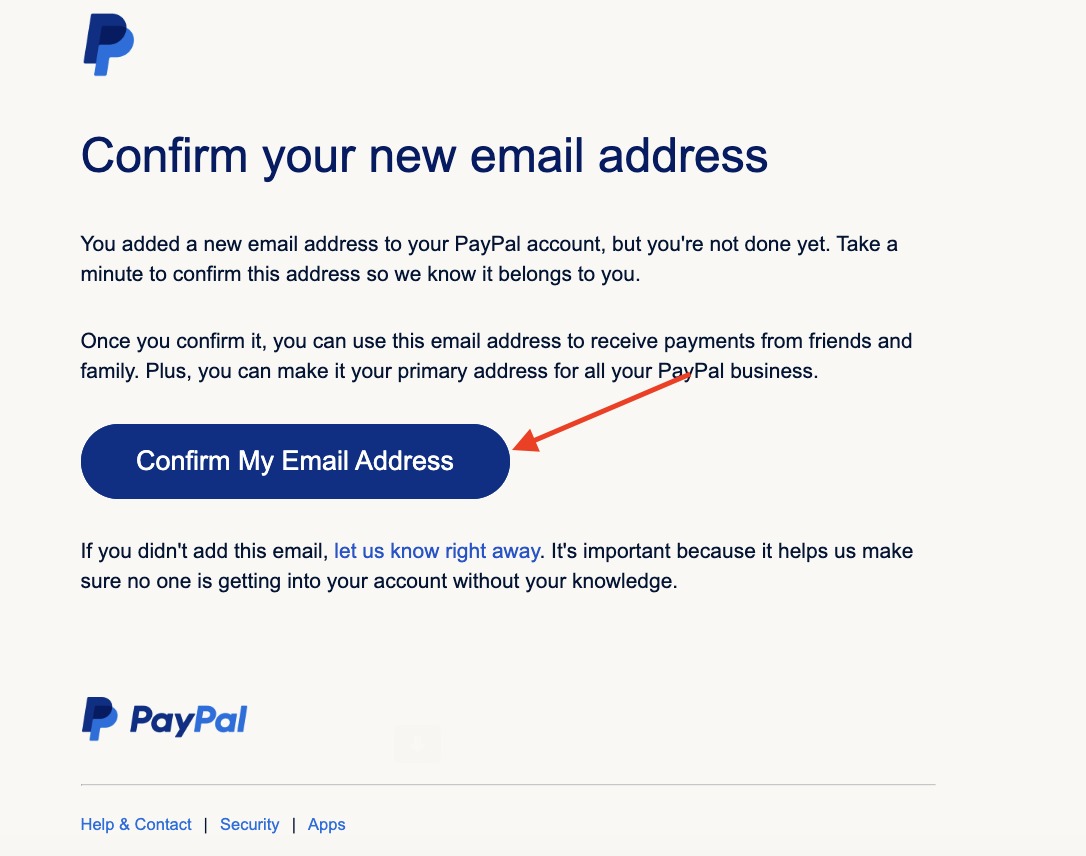Click the 'If you didn't add this email' text
The height and width of the screenshot is (856, 1086).
pos(204,551)
